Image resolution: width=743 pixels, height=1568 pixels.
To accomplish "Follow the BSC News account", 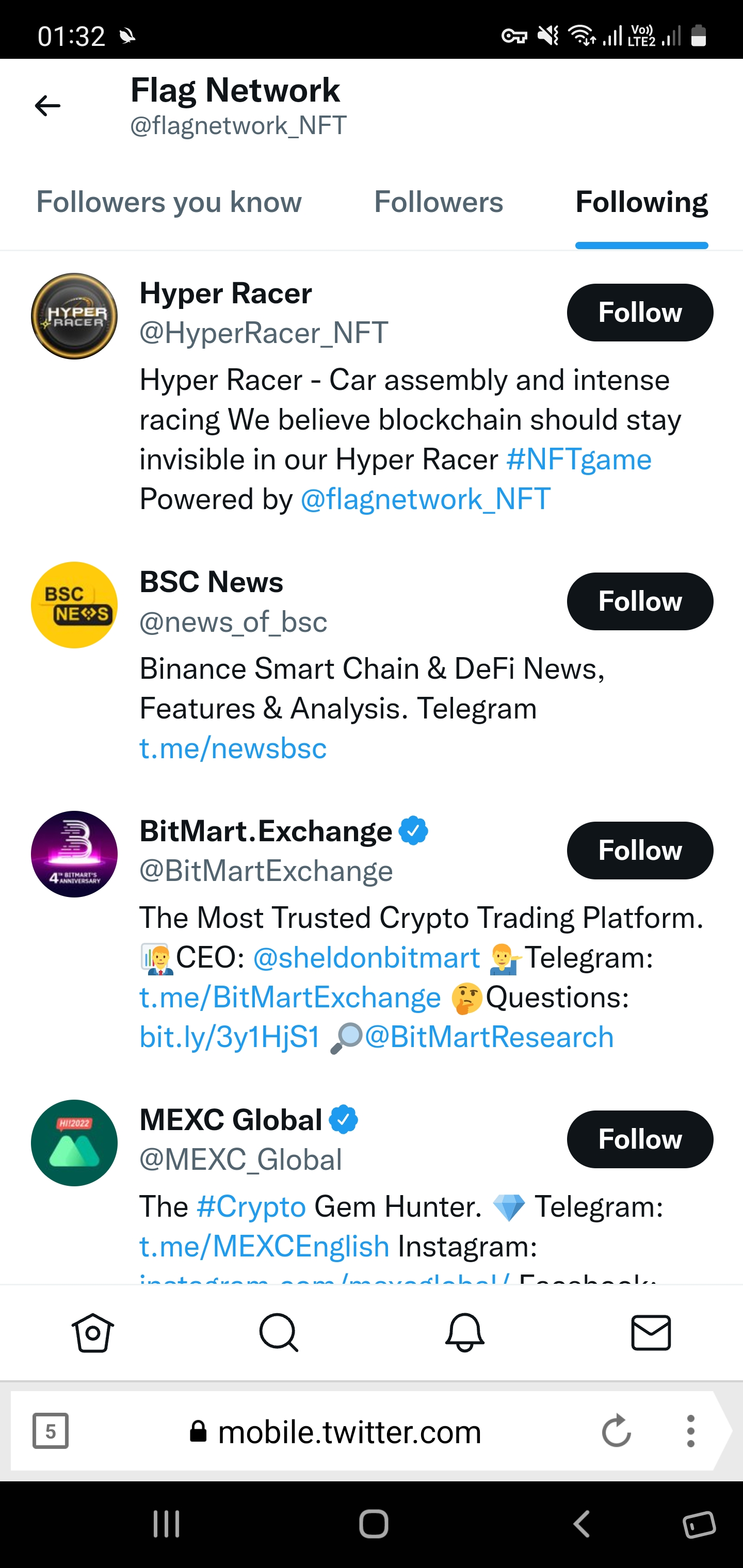I will [x=640, y=601].
